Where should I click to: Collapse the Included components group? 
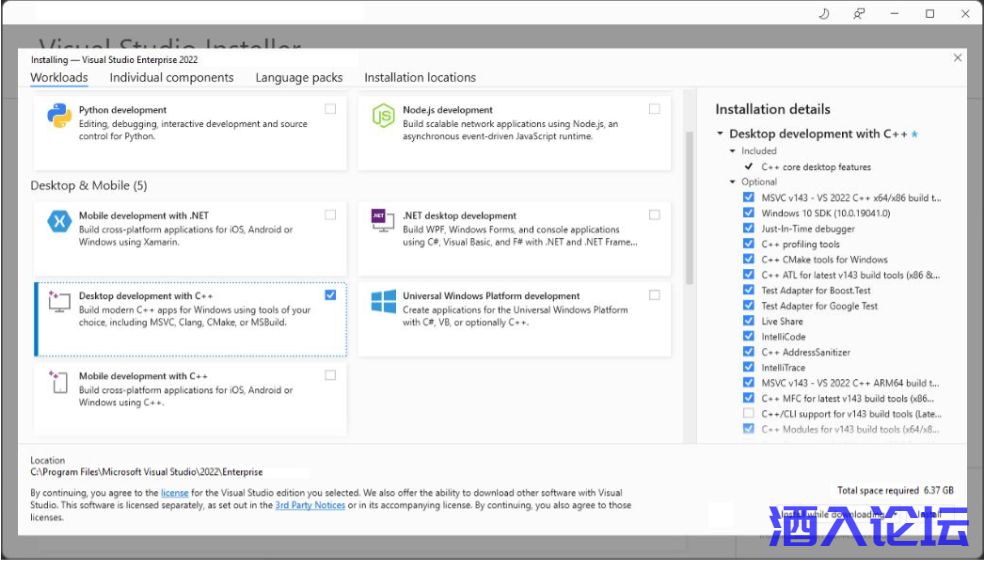pos(733,151)
